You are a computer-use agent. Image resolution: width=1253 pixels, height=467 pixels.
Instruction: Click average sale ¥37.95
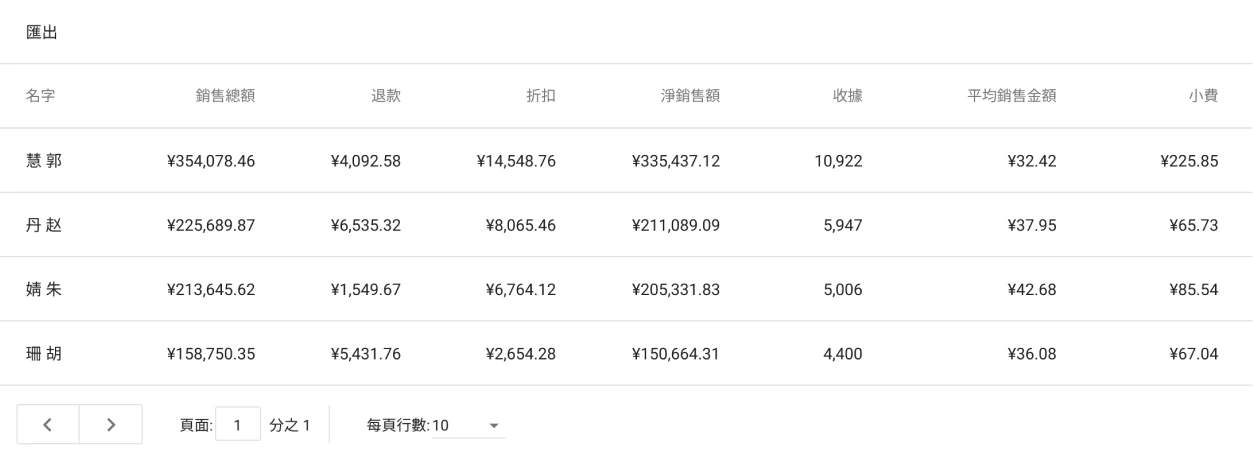click(x=1033, y=225)
